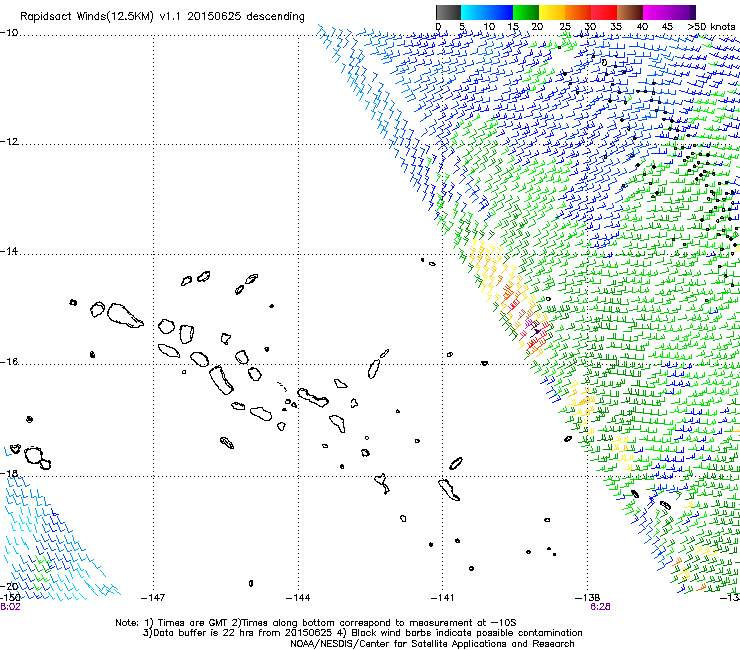Click the purple '6:28' swath time label
Image resolution: width=740 pixels, height=650 pixels.
point(600,607)
